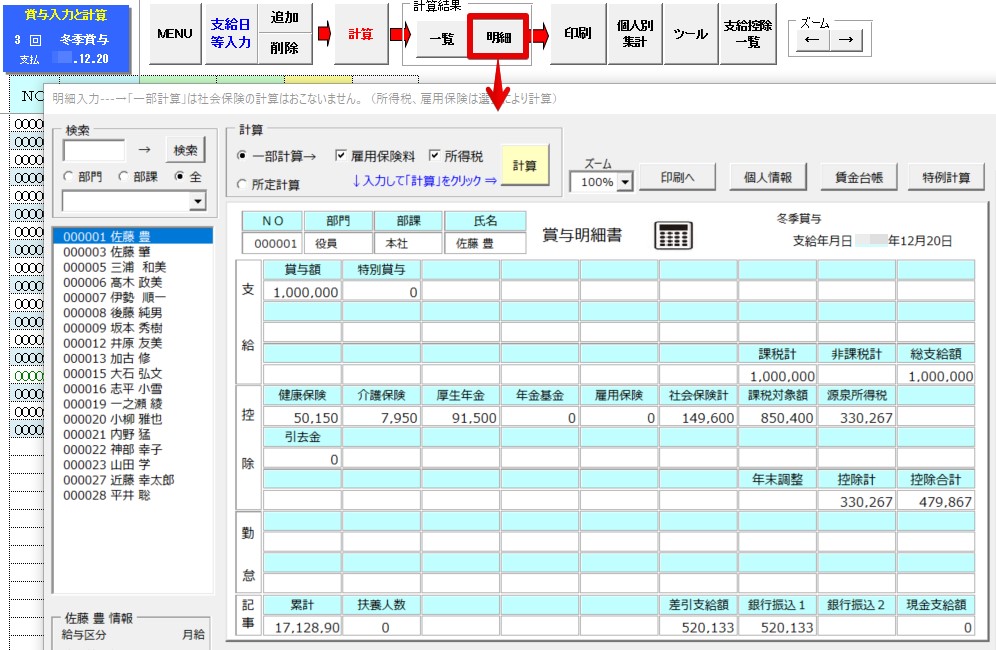
Task: Click the calculator icon beside 賞与明細書
Action: click(x=673, y=235)
